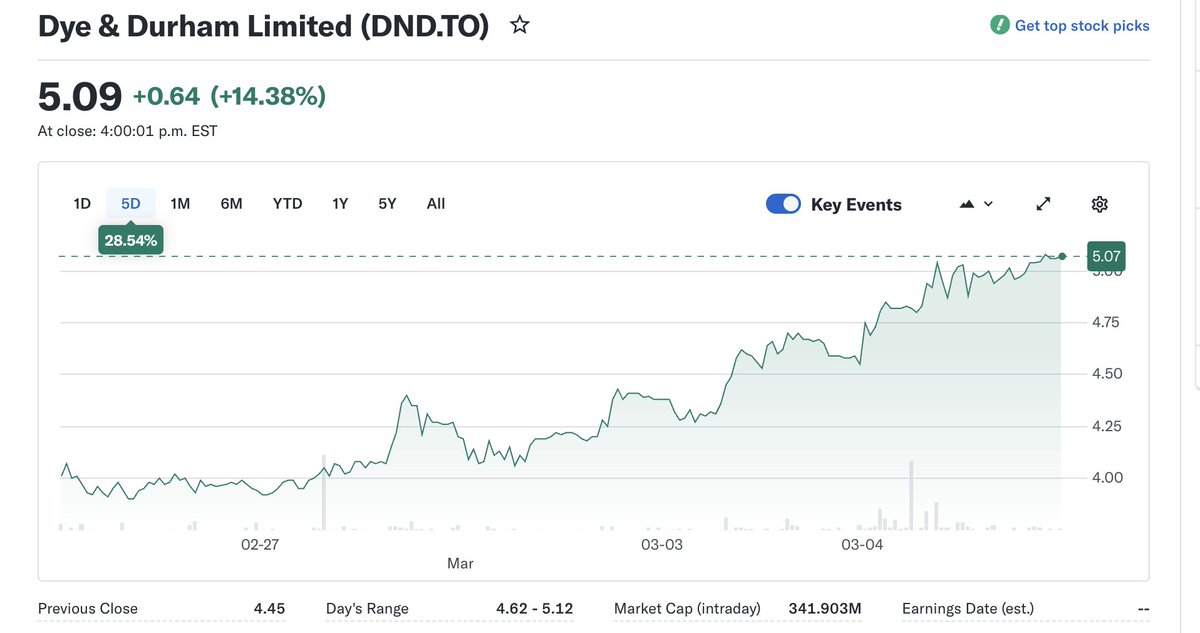Click the Earnings Date (est.) label
The width and height of the screenshot is (1200, 633).
tap(968, 608)
